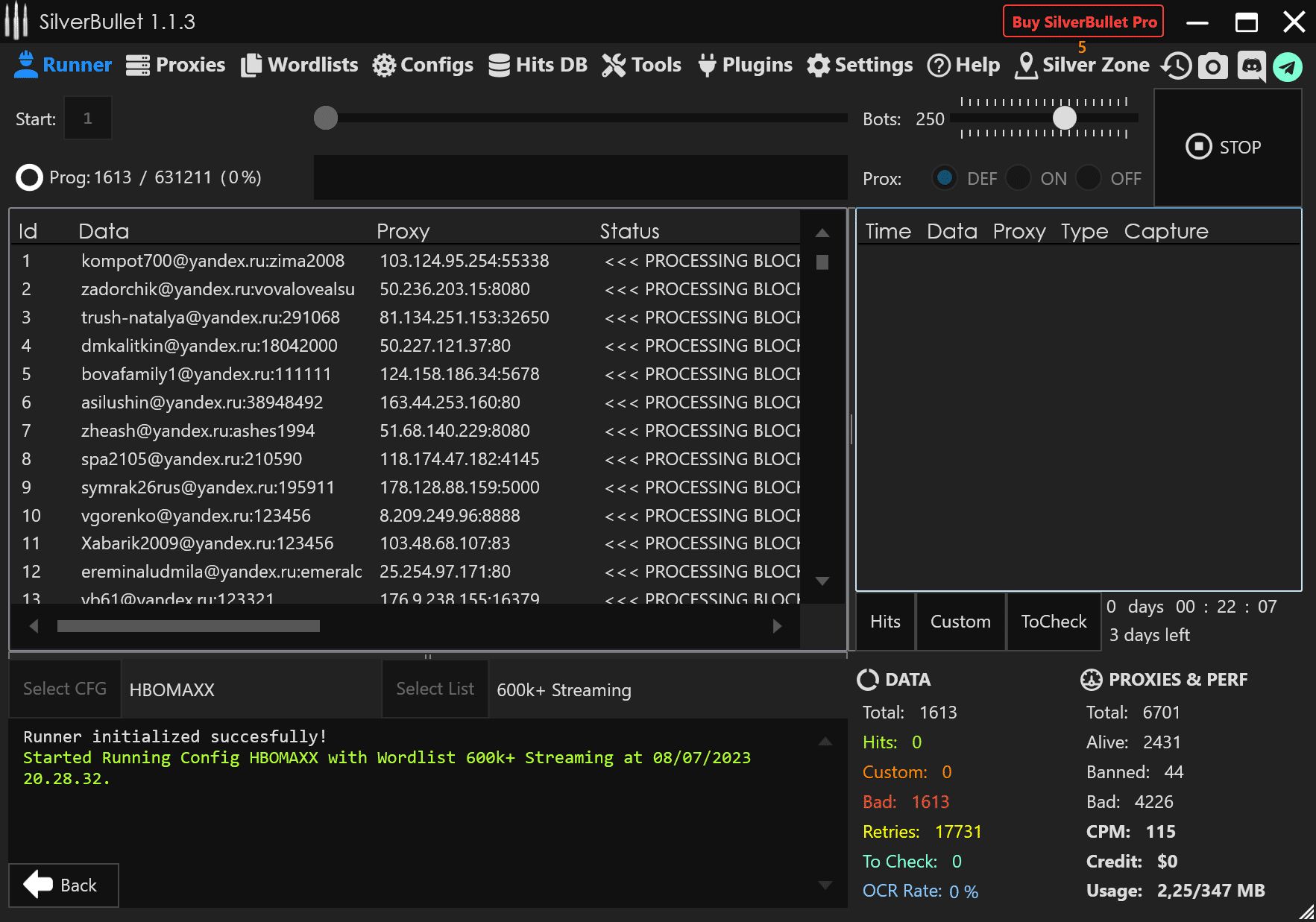
Task: Select the DEF proxy mode radio
Action: click(x=945, y=178)
